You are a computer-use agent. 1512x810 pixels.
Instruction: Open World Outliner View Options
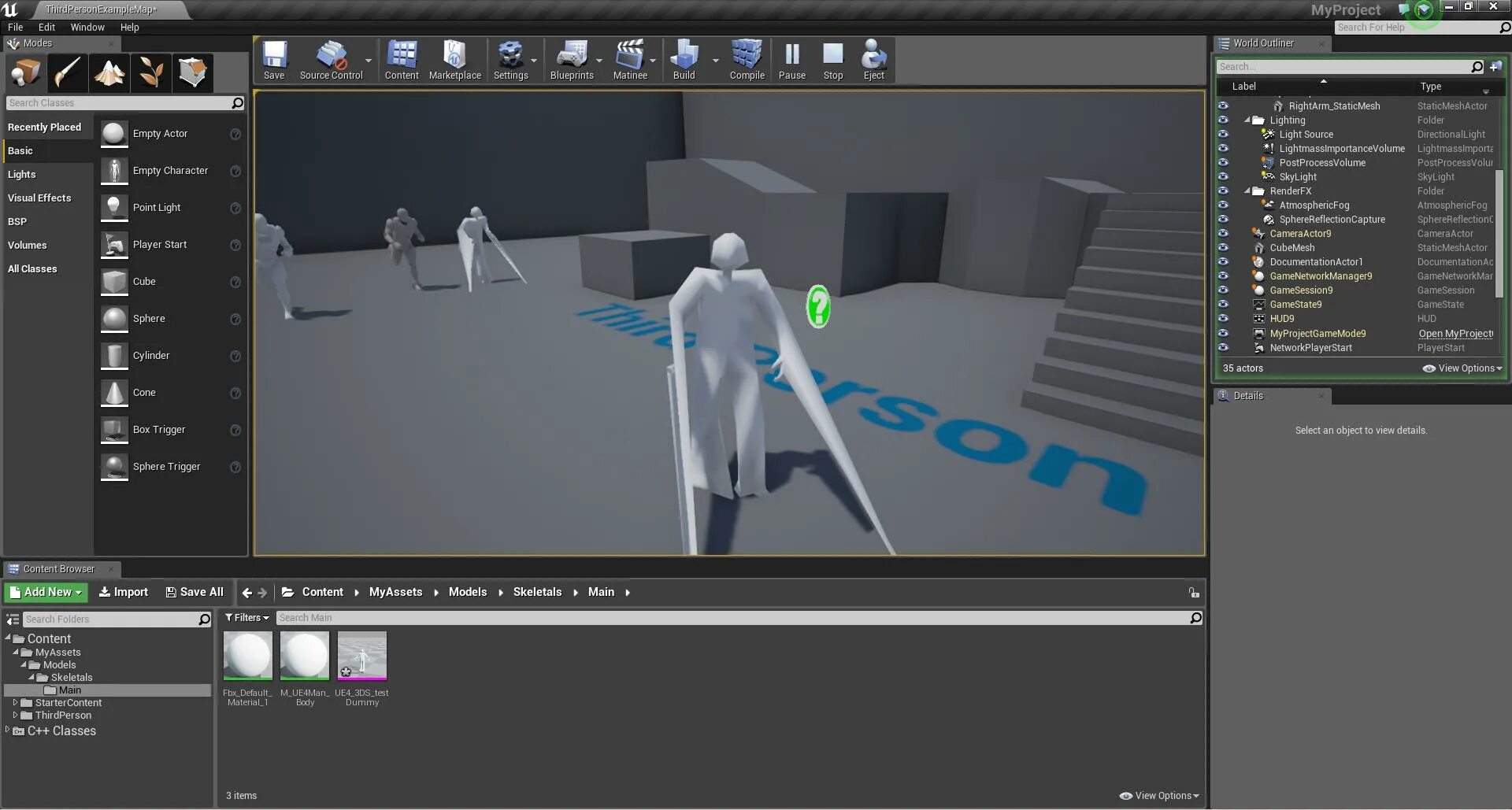[x=1463, y=368]
